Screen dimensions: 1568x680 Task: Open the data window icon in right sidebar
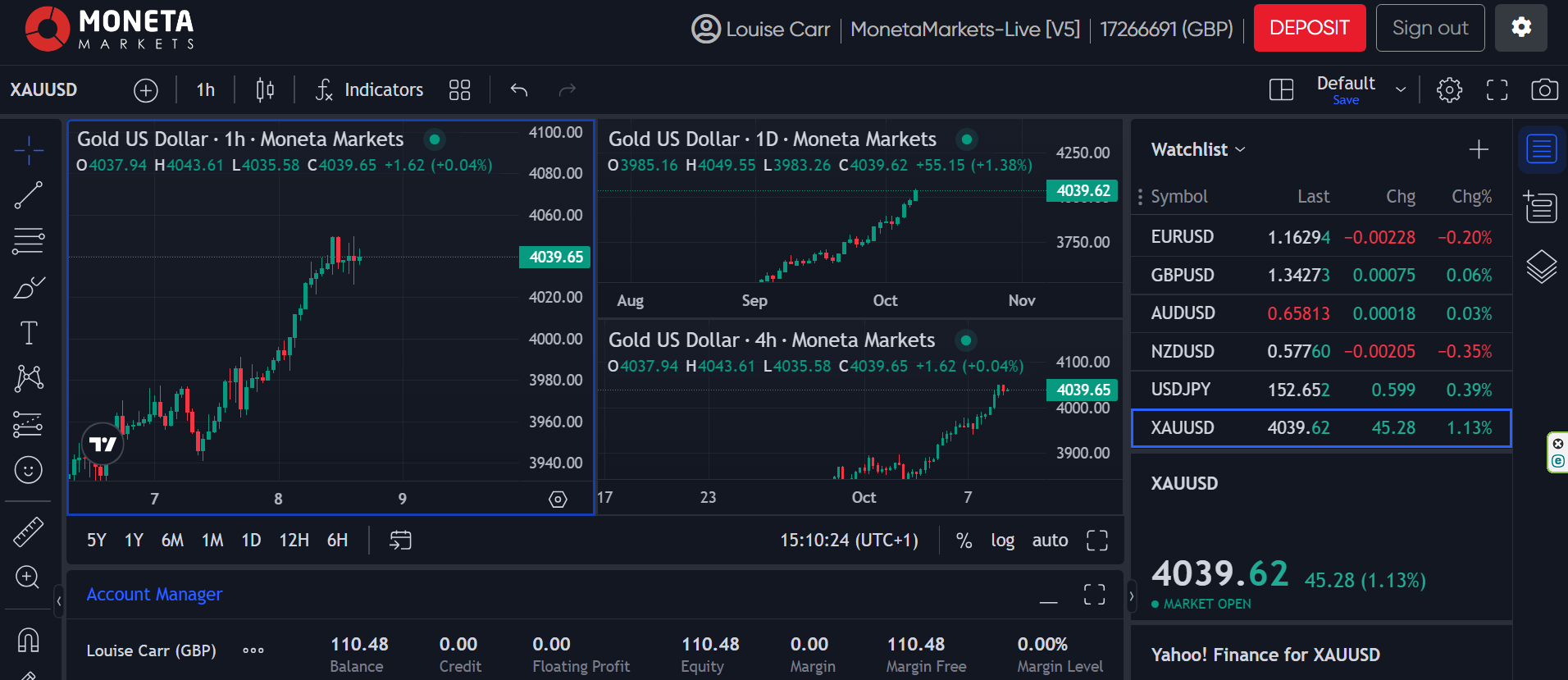[1542, 208]
